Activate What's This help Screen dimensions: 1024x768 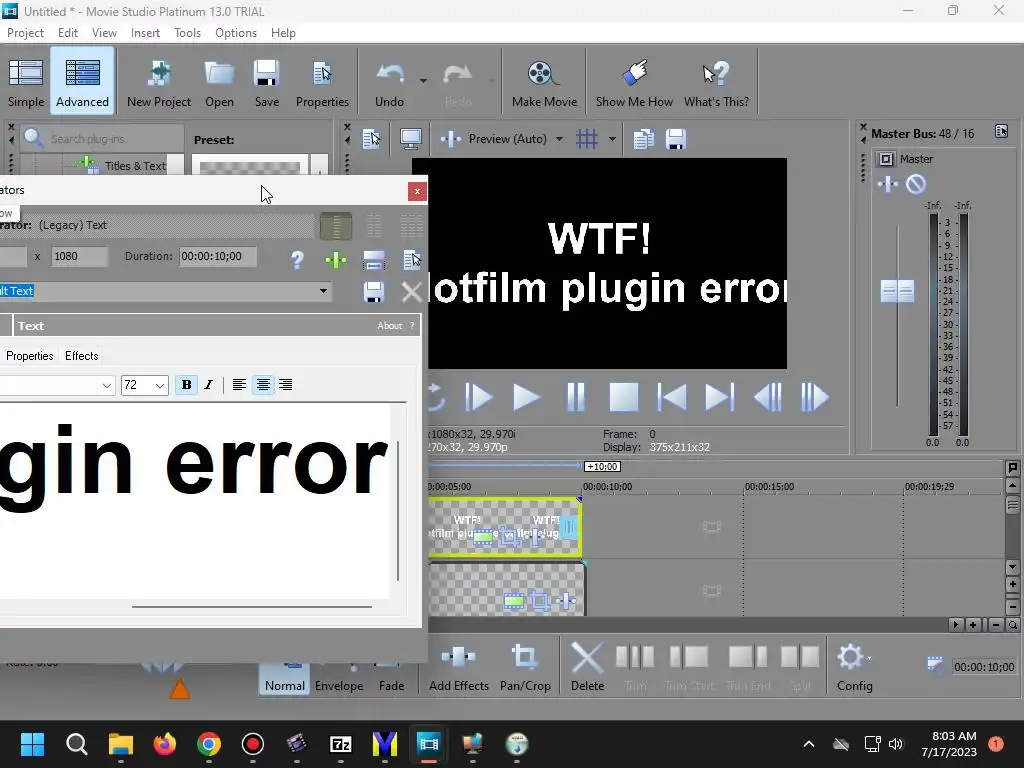716,82
